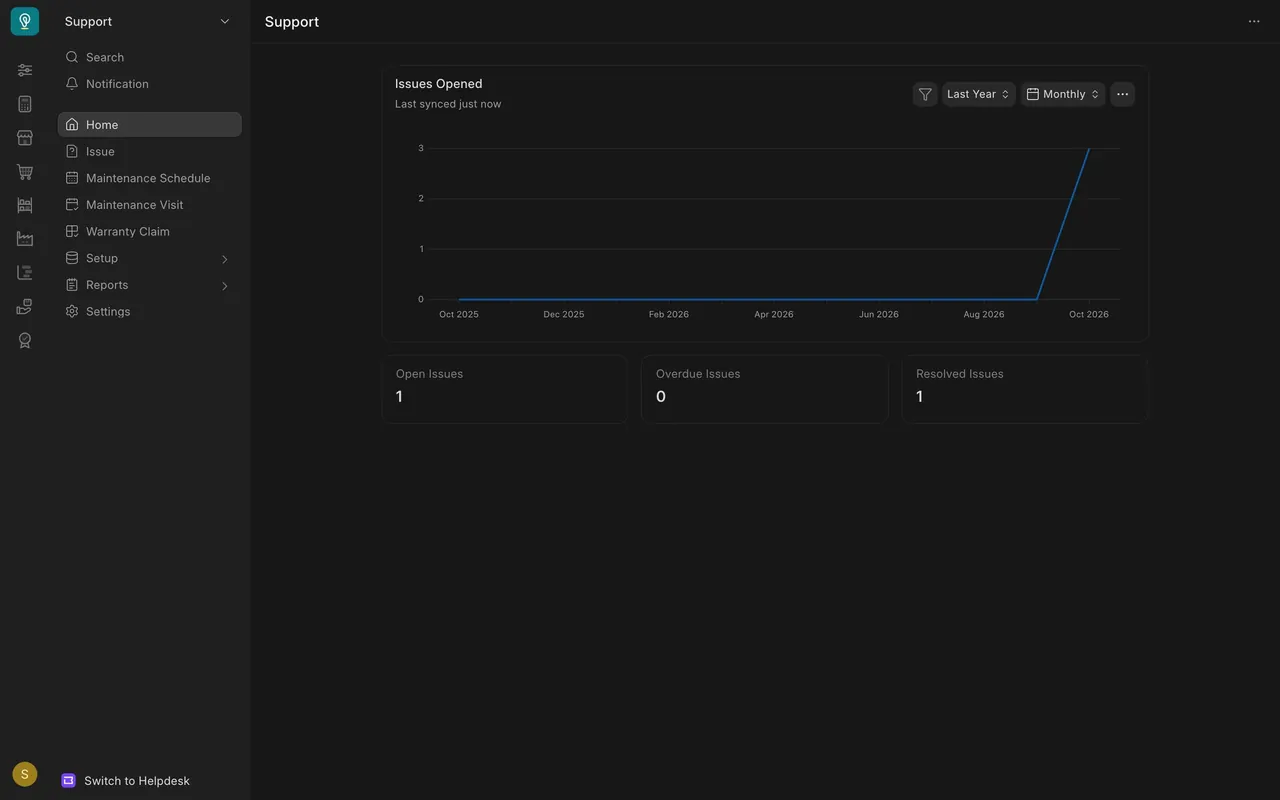Open the Issue list from sidebar
Screen dimensions: 1280x800
point(150,151)
